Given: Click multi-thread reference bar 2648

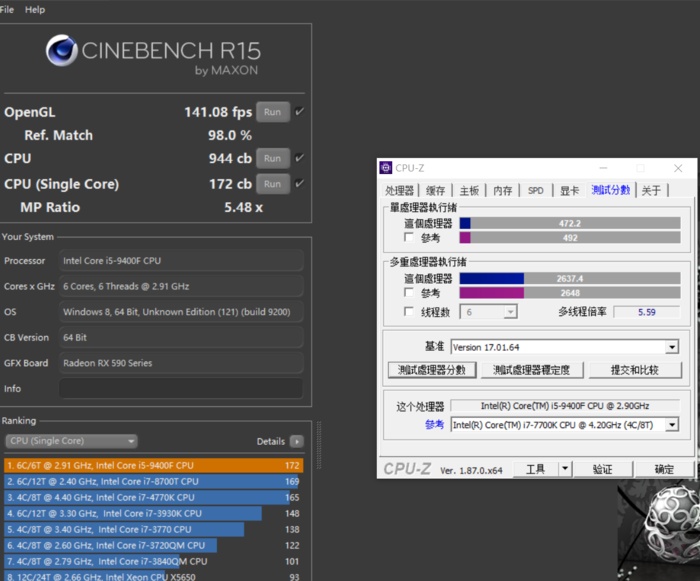Looking at the screenshot, I should click(570, 293).
